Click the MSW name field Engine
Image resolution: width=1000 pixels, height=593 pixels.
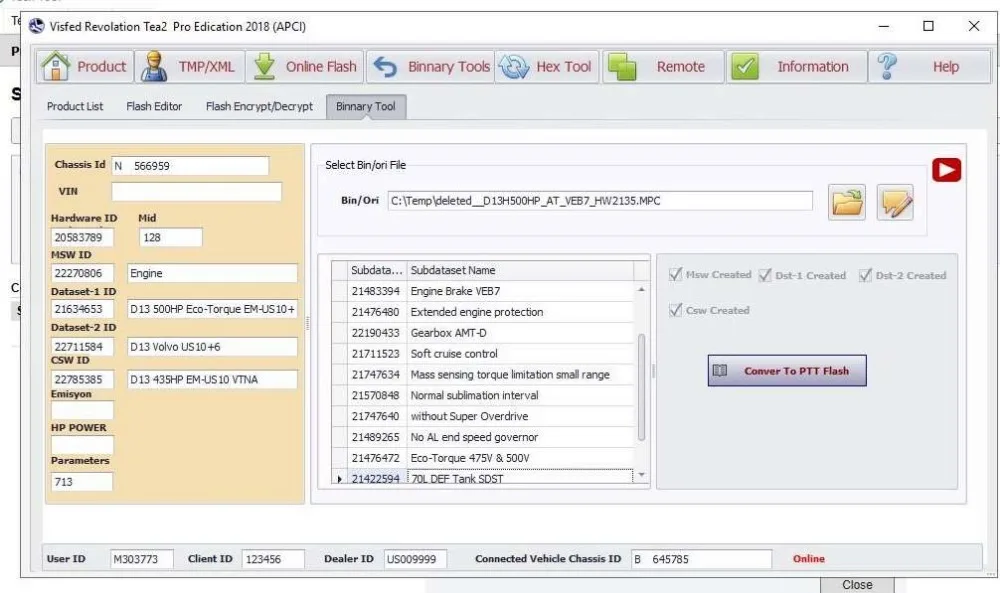pos(212,273)
